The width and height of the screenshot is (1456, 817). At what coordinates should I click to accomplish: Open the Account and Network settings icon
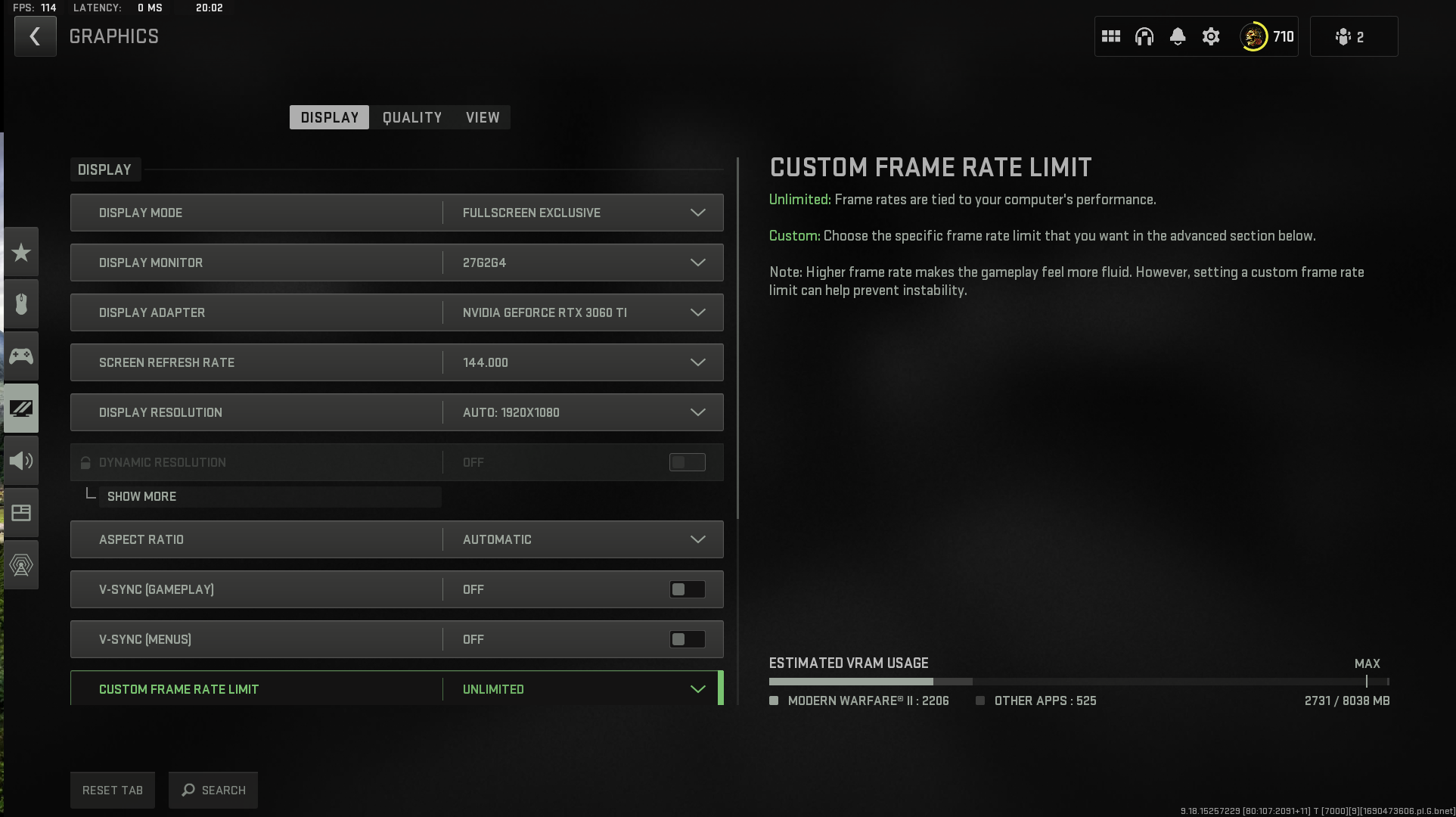(x=21, y=565)
